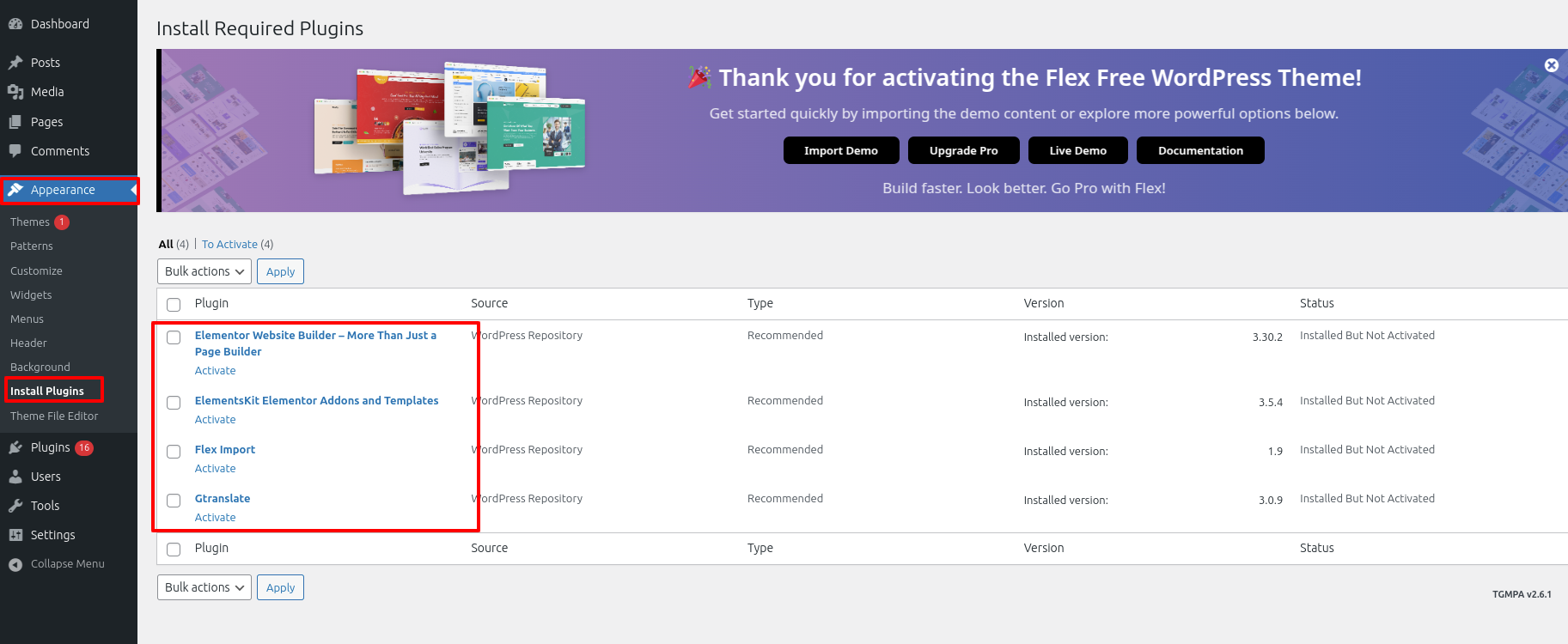The height and width of the screenshot is (644, 1568).
Task: Click the Dashboard gauge icon
Action: point(15,24)
